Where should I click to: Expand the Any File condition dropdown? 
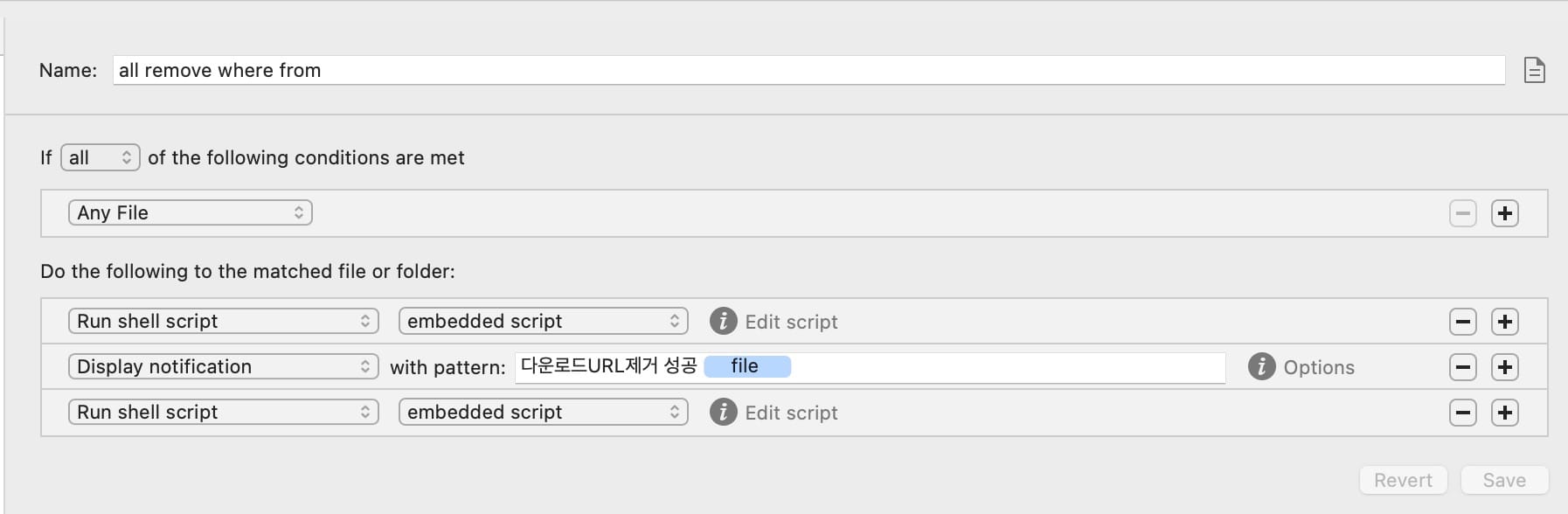(190, 213)
